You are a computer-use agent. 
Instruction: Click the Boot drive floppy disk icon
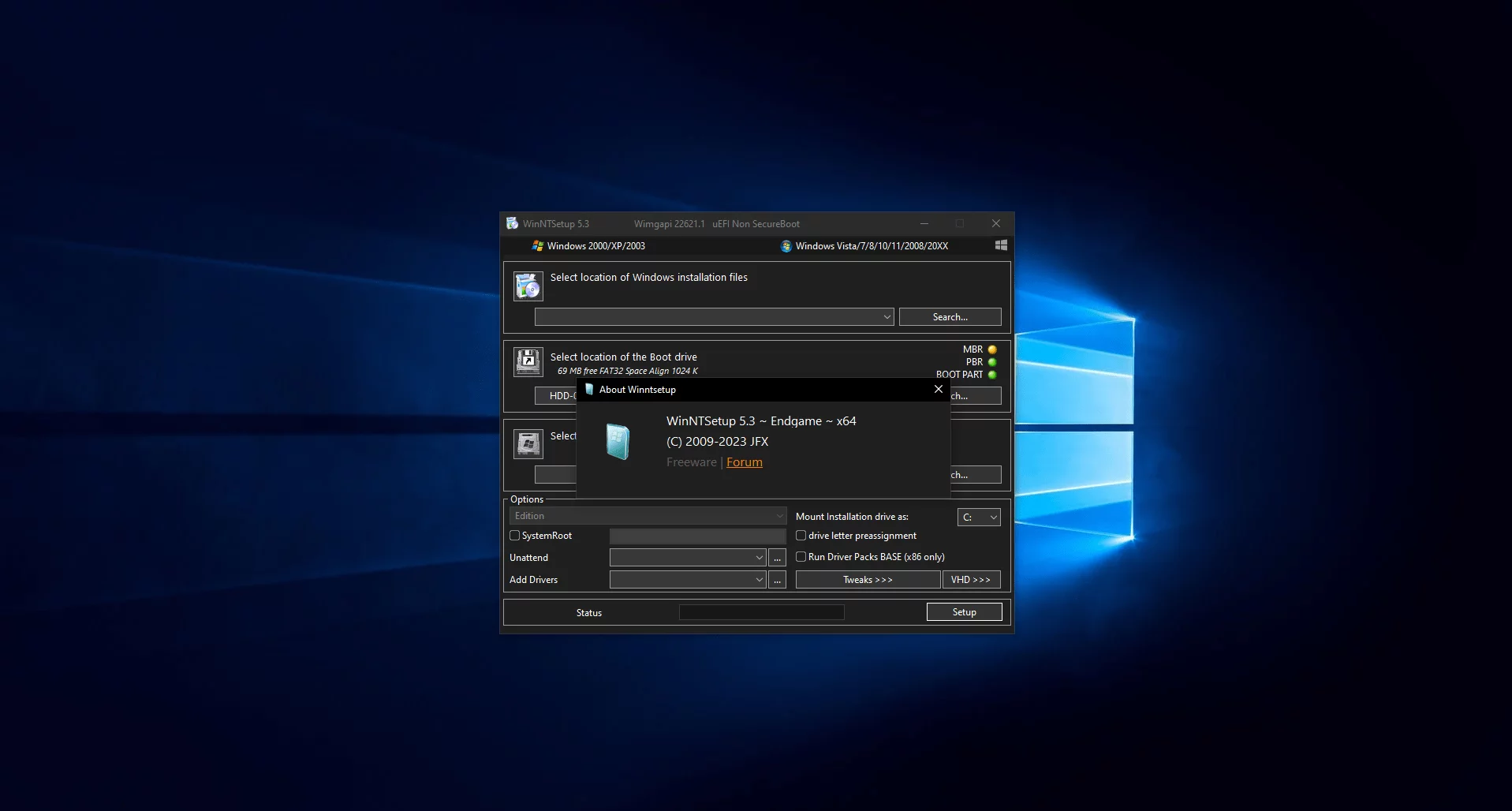[x=528, y=361]
